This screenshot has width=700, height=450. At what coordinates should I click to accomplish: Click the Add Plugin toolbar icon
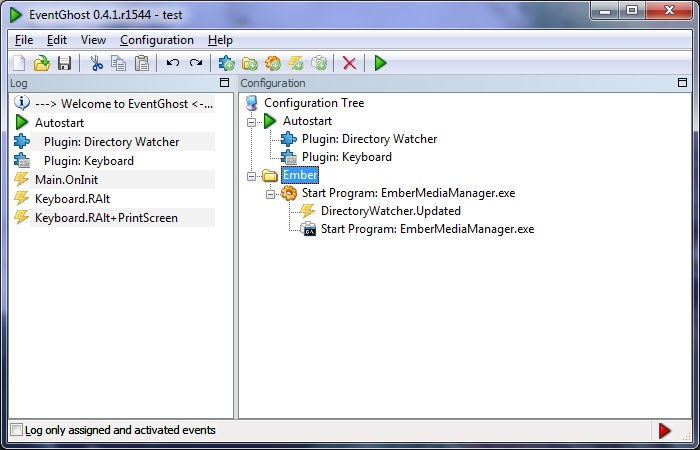(x=226, y=63)
